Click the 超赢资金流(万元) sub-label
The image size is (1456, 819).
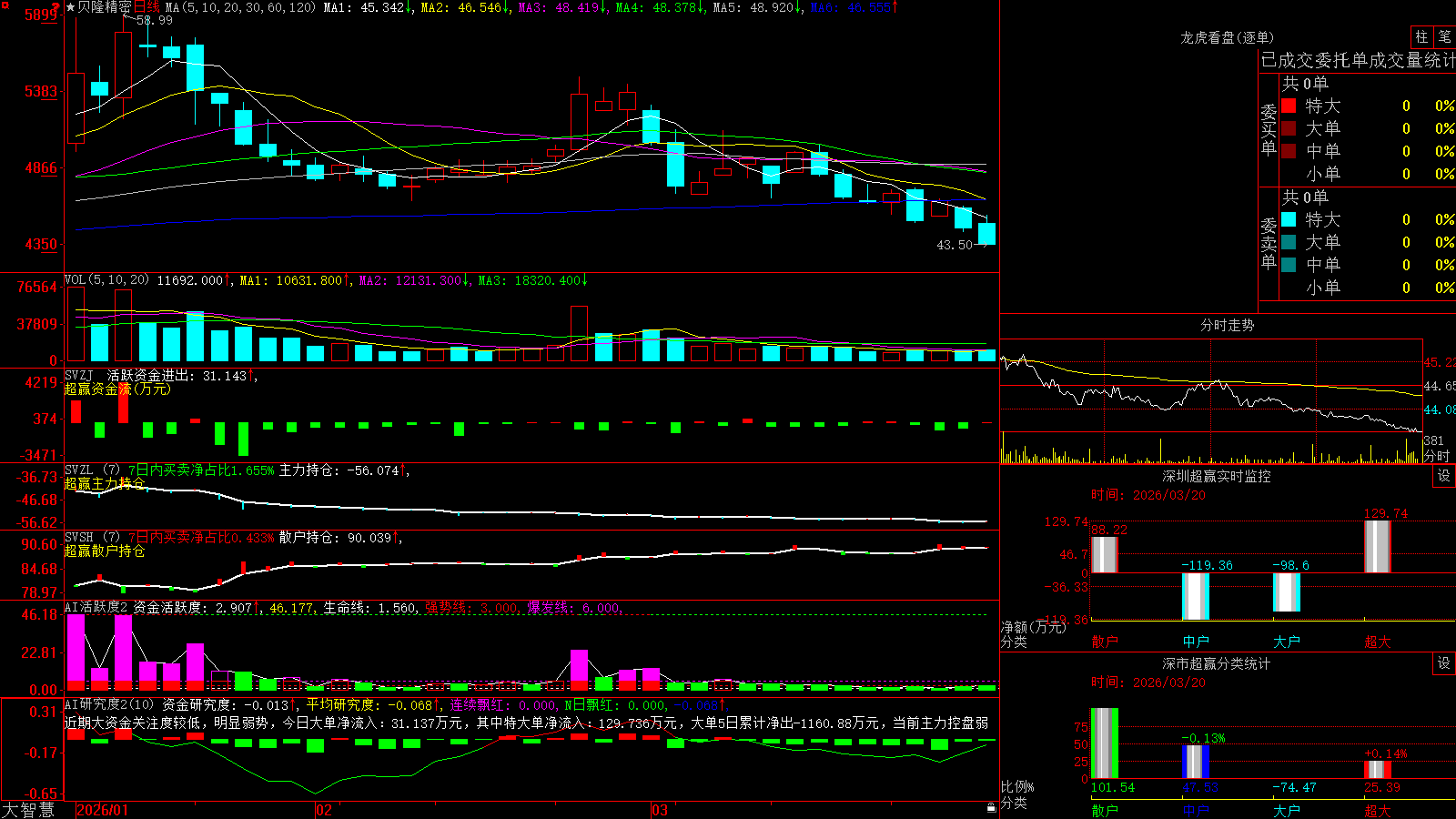coord(117,389)
